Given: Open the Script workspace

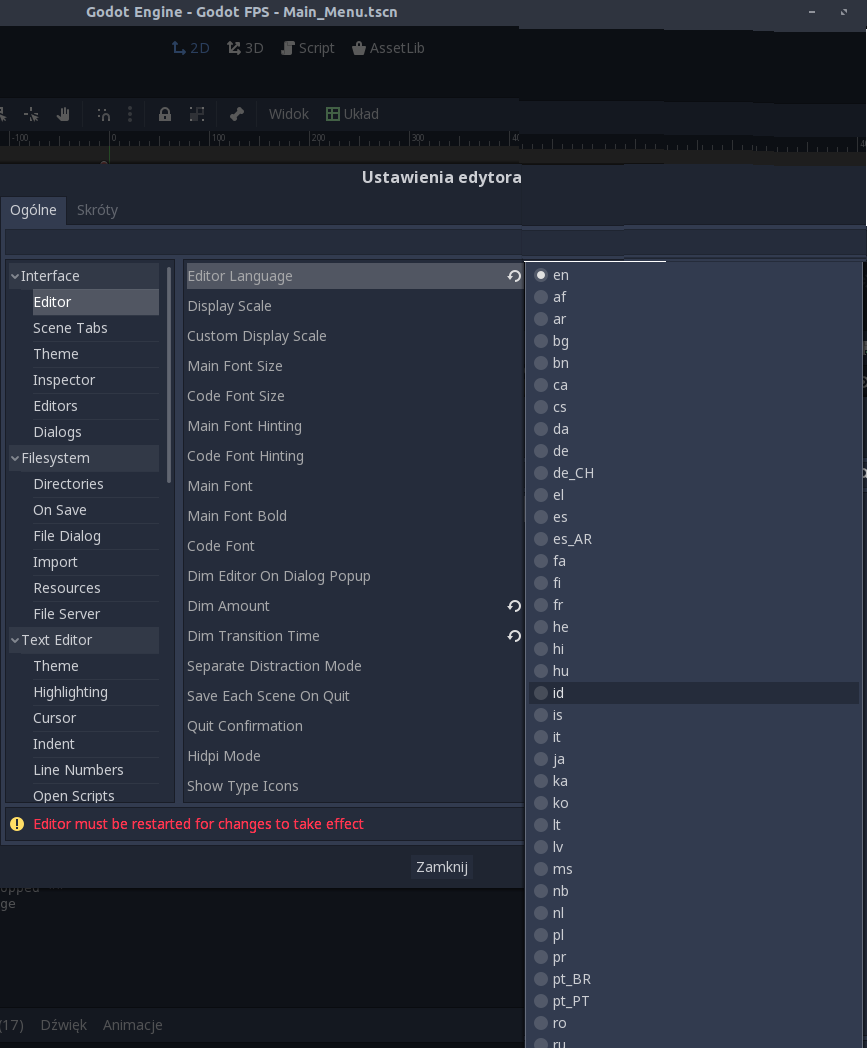Looking at the screenshot, I should coord(307,48).
